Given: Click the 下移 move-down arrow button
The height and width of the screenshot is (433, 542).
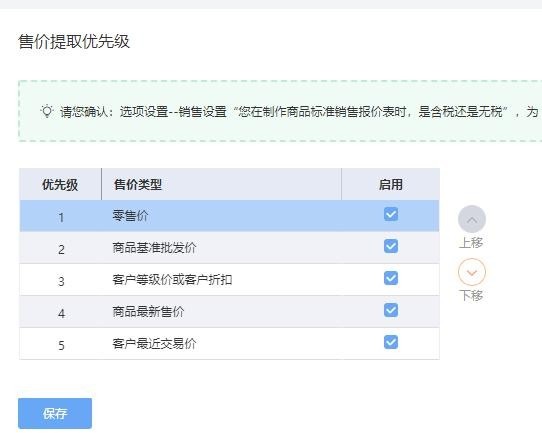Looking at the screenshot, I should coord(472,272).
